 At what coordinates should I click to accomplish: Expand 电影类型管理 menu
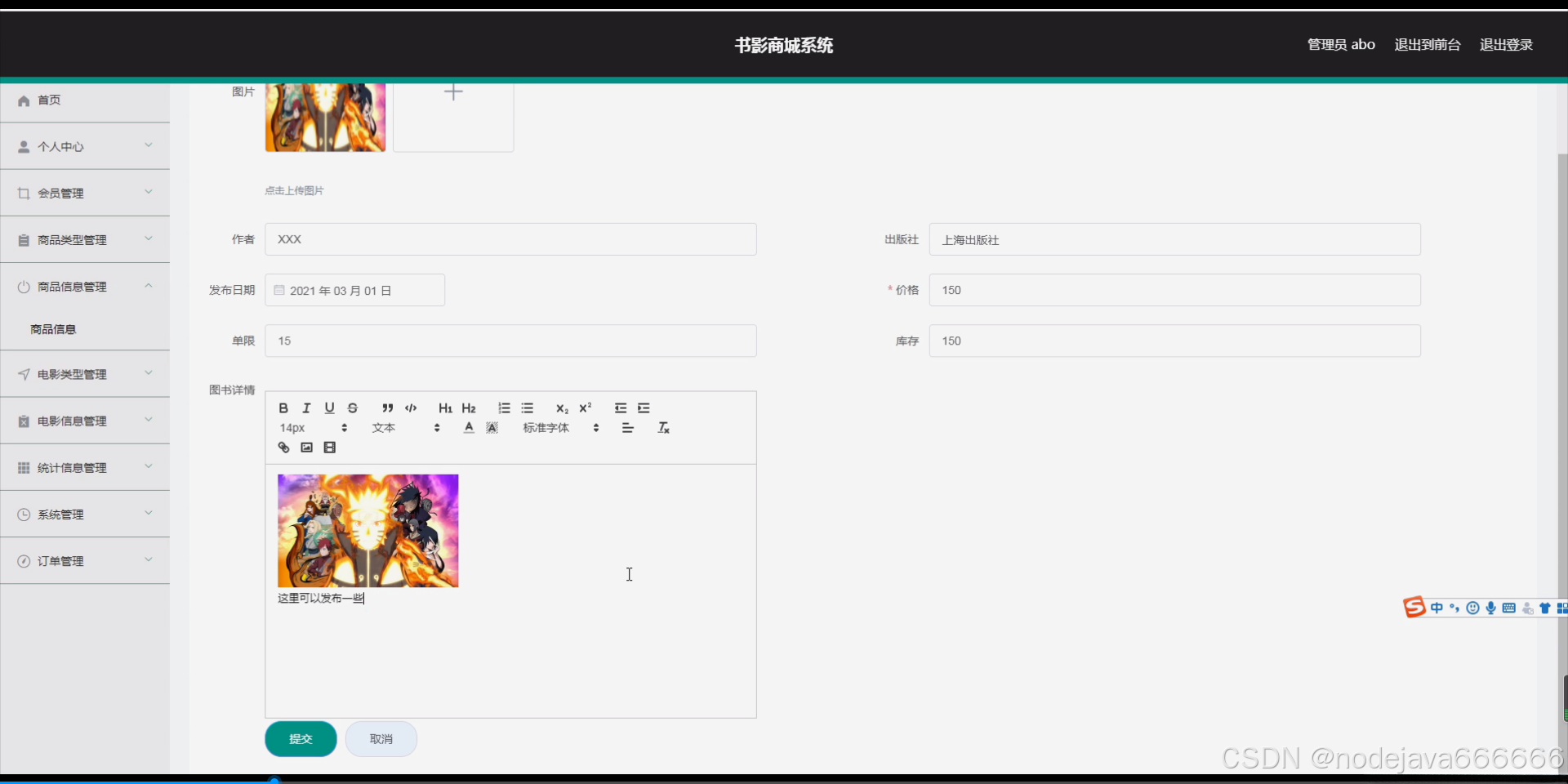[x=85, y=374]
